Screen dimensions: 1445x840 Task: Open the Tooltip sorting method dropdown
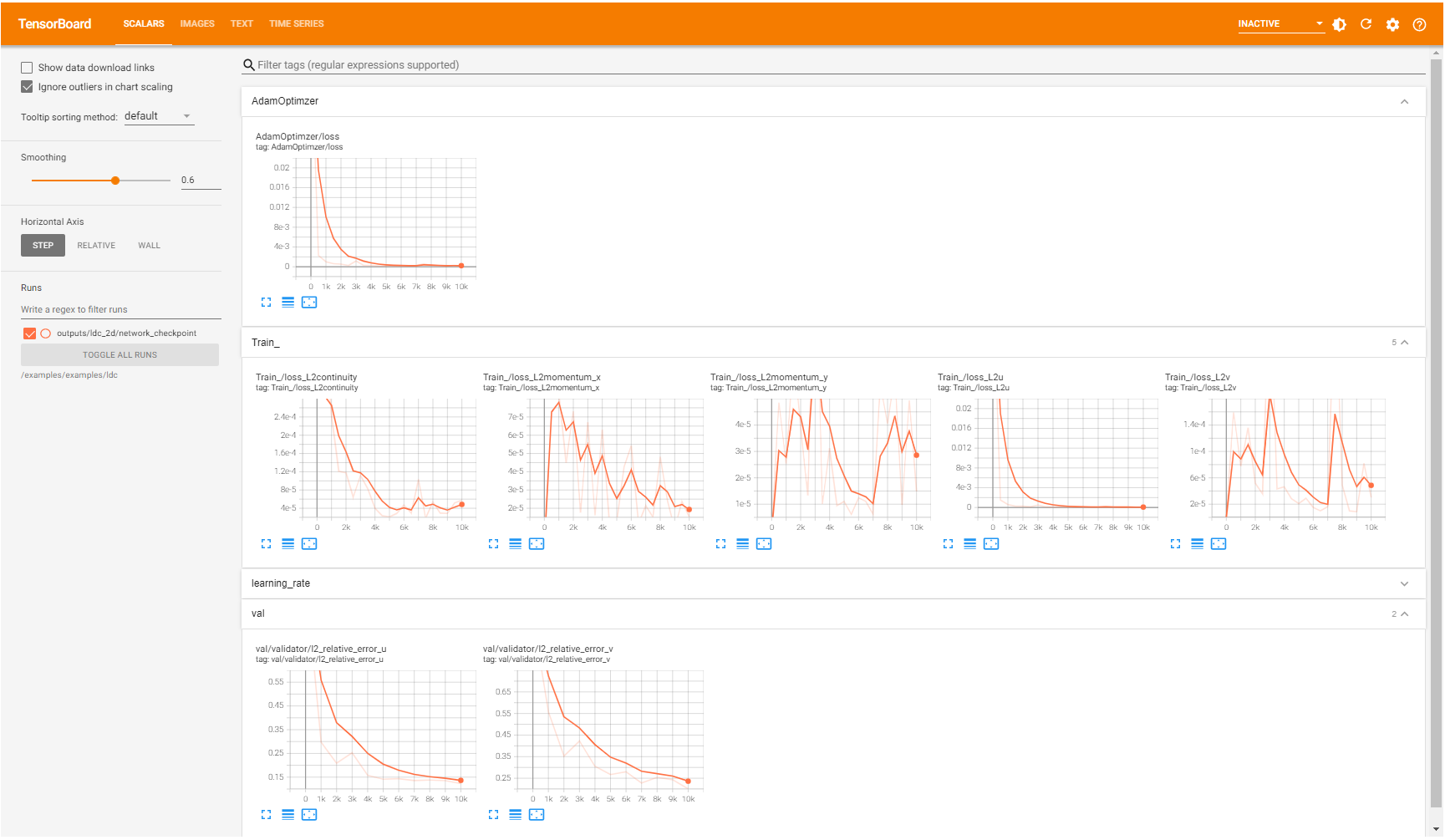point(158,115)
